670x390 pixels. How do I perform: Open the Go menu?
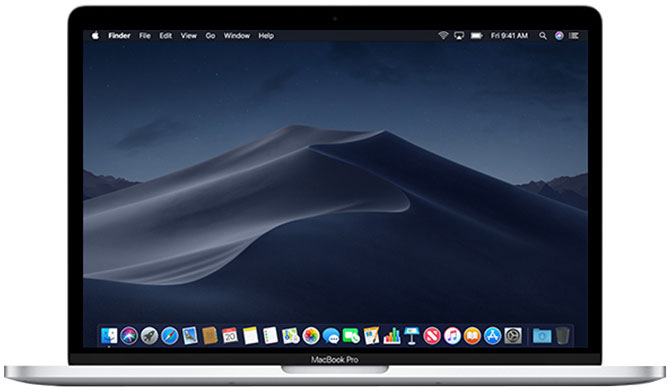[210, 36]
